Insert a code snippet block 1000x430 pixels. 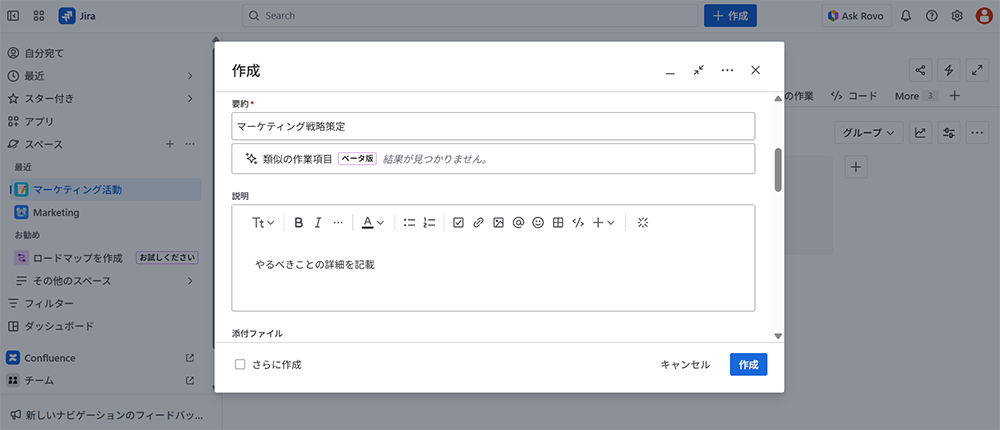[x=578, y=223]
